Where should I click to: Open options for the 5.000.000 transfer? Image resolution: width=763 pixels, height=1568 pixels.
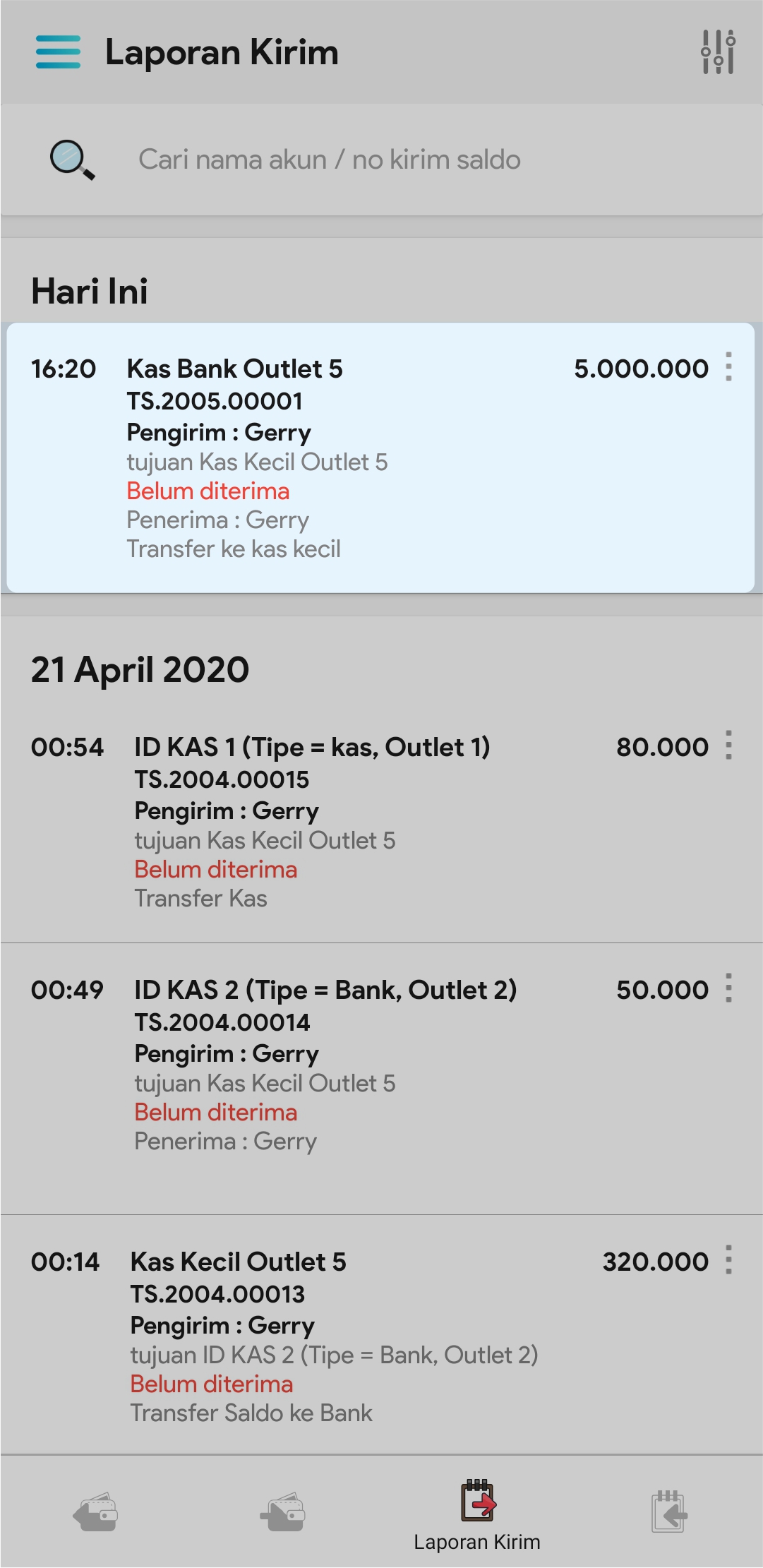click(x=728, y=367)
